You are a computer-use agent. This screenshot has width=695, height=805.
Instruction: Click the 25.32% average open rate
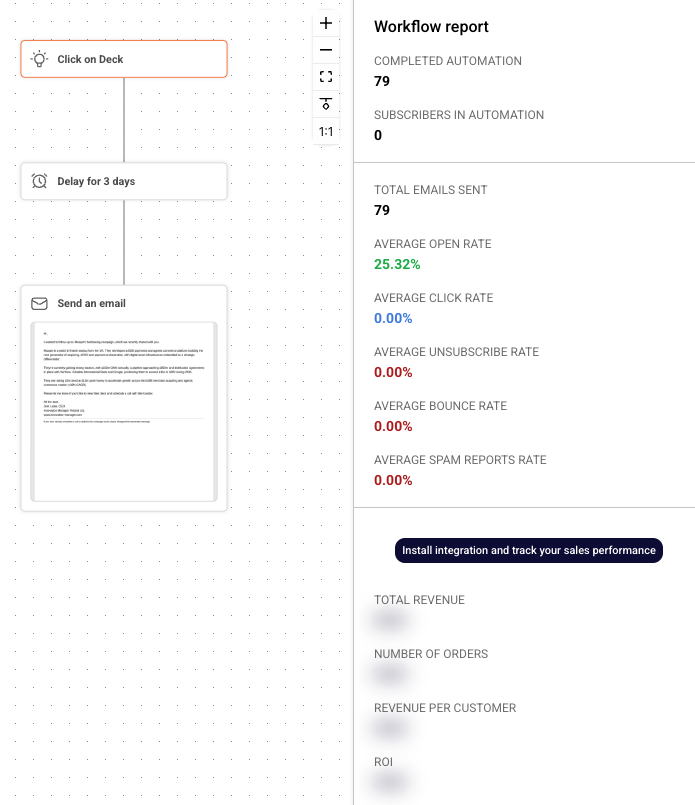click(397, 264)
